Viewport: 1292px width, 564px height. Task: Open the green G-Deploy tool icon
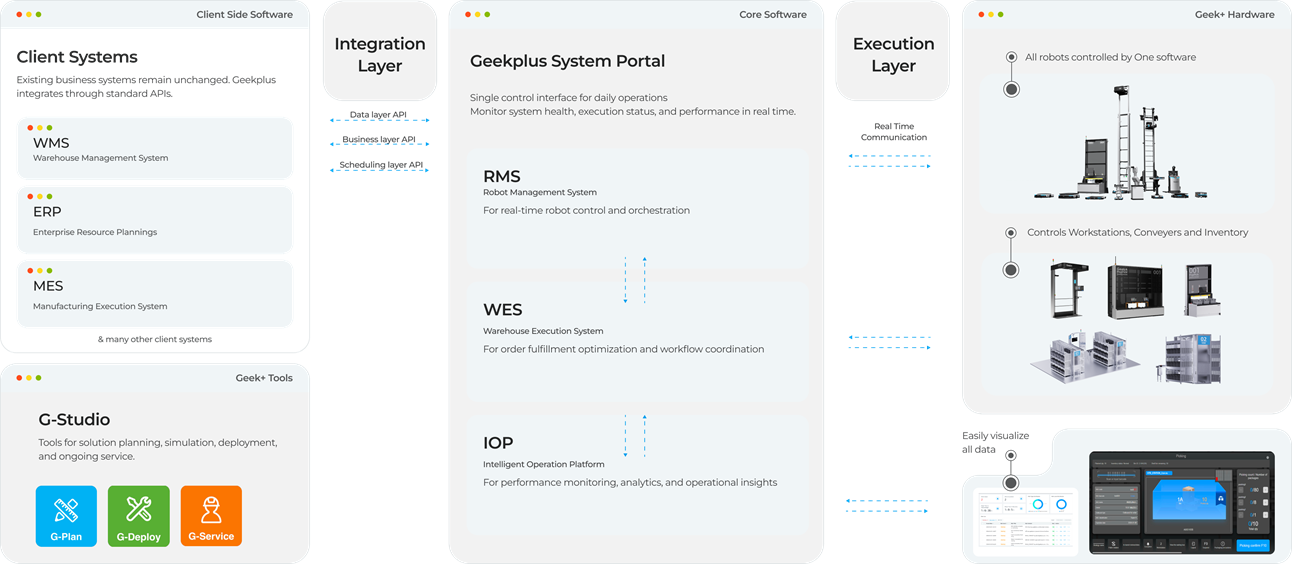click(x=139, y=516)
